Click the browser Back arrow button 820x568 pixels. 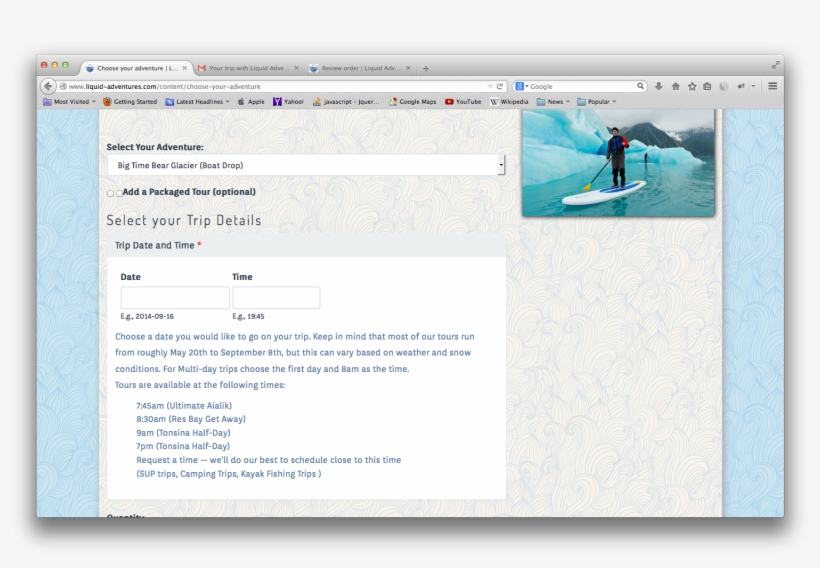click(48, 86)
